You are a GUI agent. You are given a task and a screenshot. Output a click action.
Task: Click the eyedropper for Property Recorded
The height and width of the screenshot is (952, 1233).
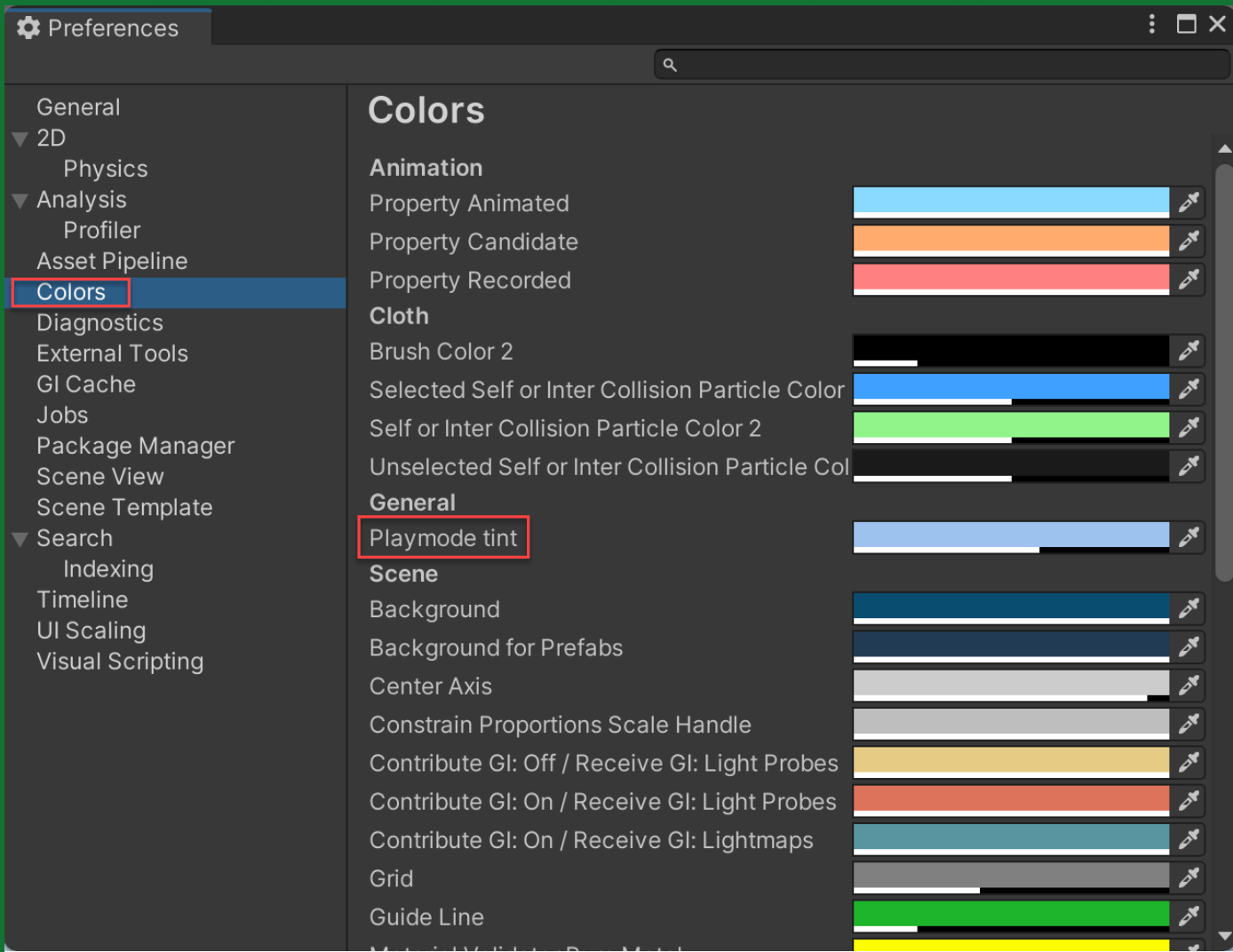tap(1188, 280)
